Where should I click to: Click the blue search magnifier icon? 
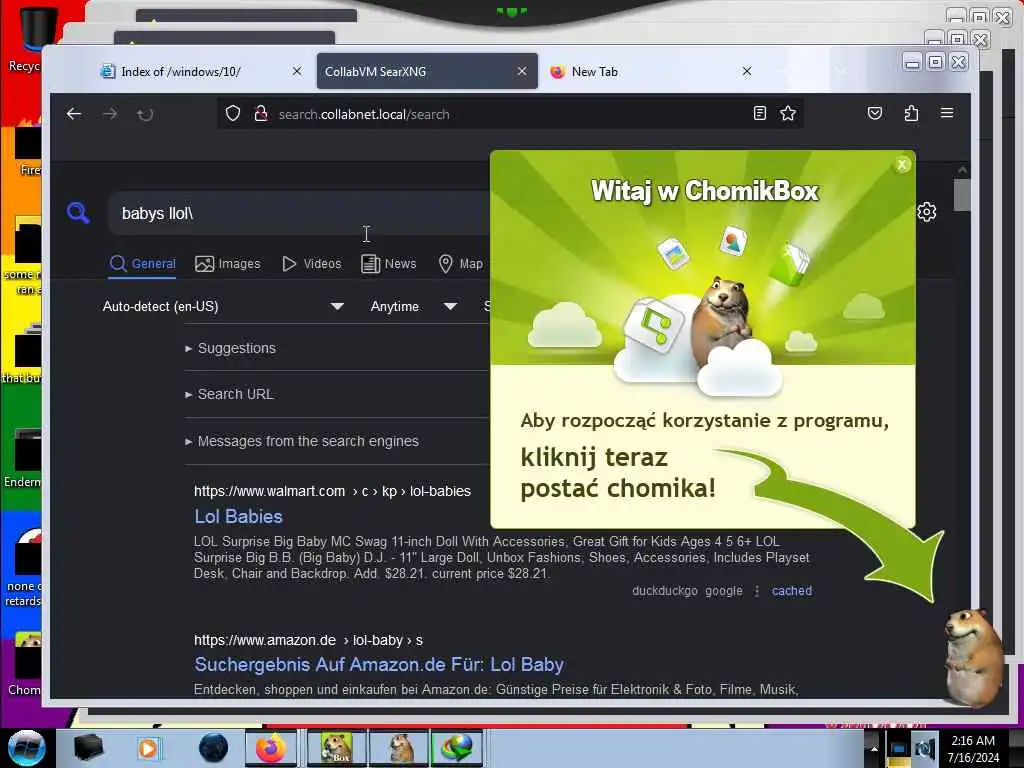(78, 212)
